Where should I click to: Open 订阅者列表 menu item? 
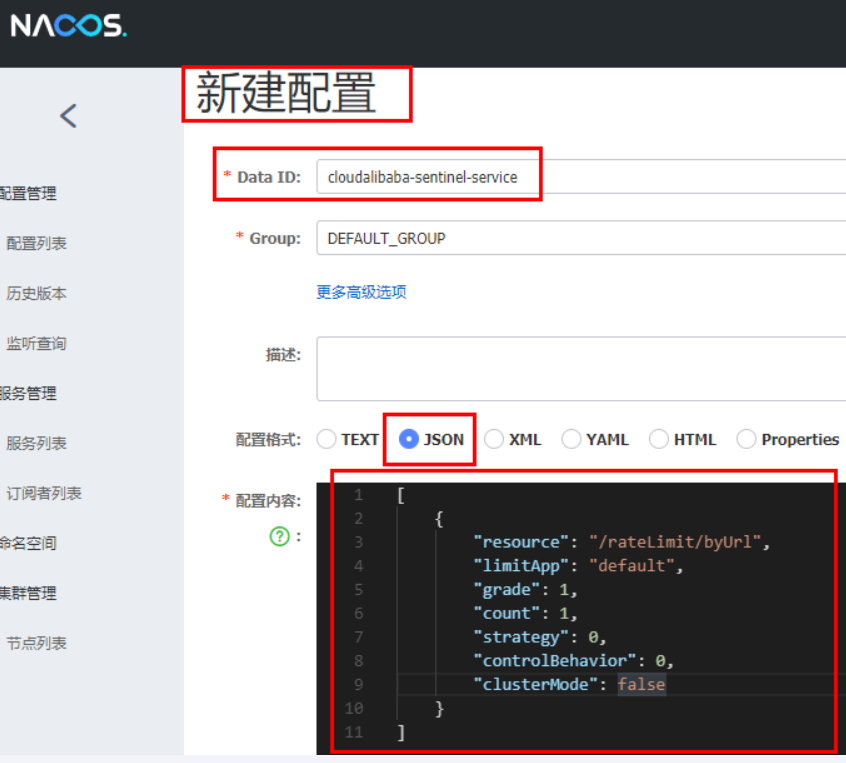(x=44, y=493)
